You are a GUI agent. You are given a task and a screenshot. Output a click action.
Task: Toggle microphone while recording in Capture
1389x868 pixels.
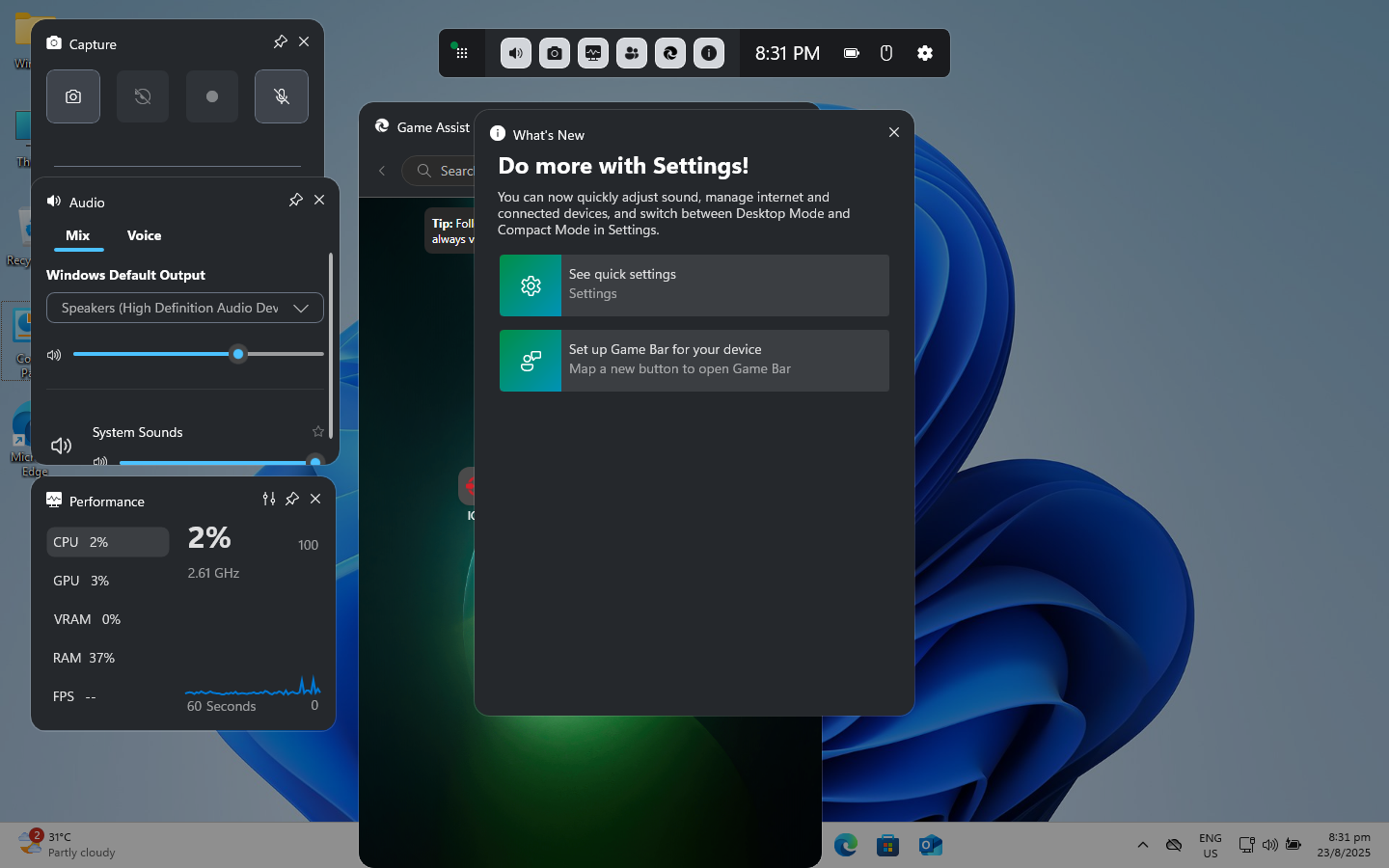click(x=282, y=96)
